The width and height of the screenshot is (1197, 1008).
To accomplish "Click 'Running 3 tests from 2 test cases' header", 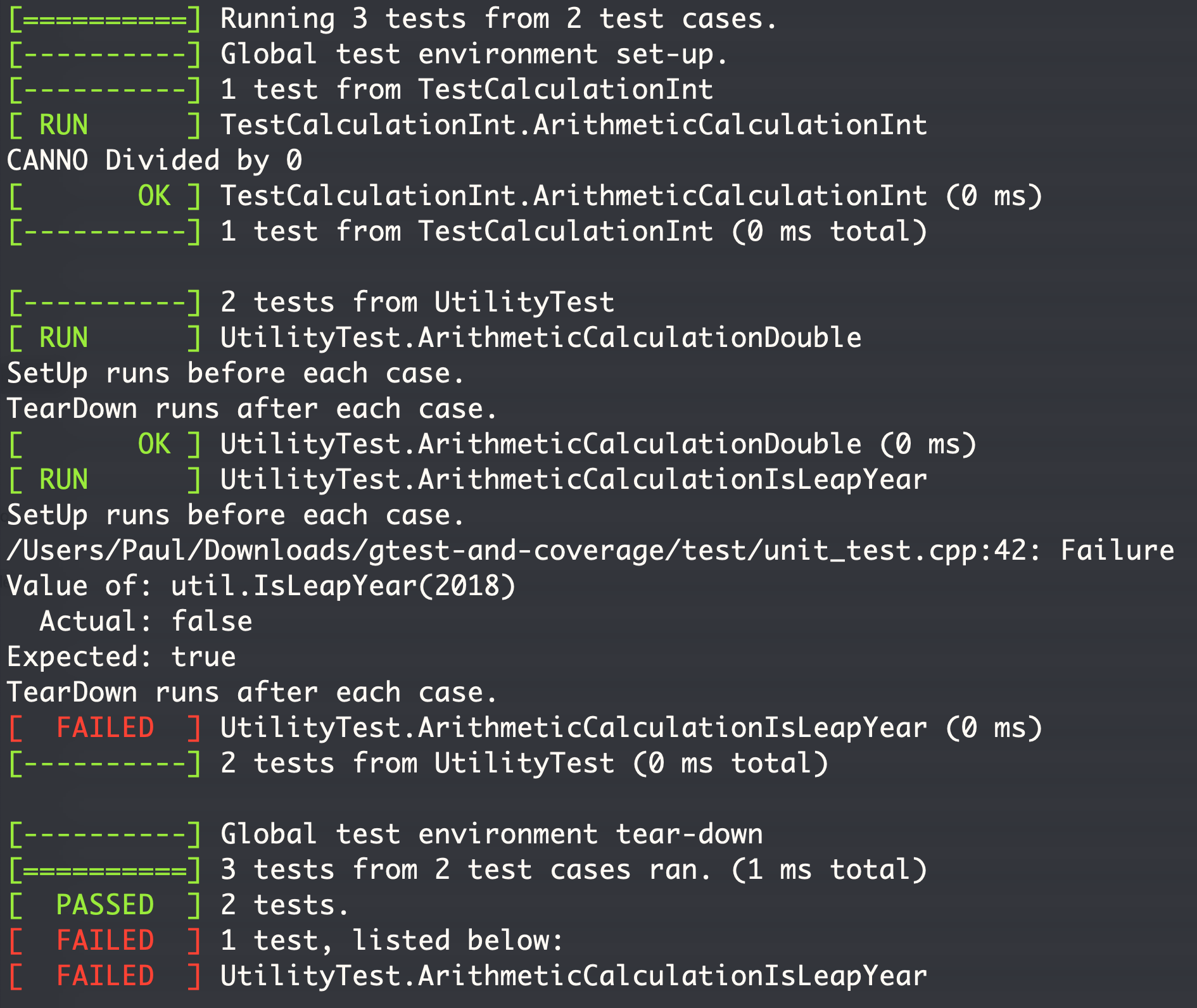I will click(x=498, y=18).
